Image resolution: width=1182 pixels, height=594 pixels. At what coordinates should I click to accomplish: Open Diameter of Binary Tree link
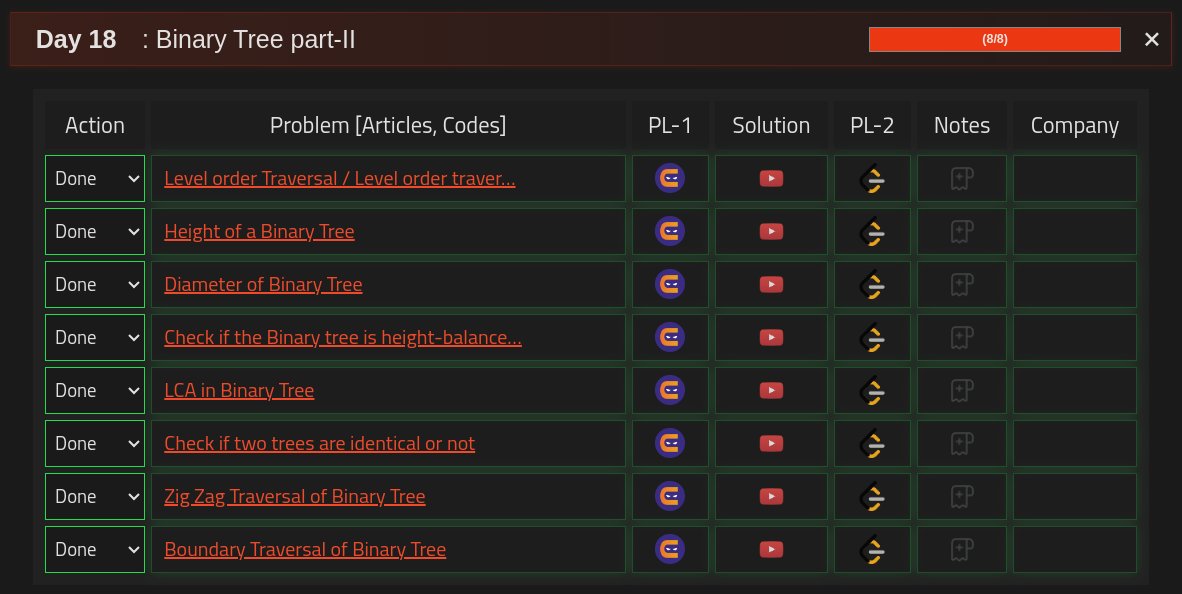[x=263, y=284]
